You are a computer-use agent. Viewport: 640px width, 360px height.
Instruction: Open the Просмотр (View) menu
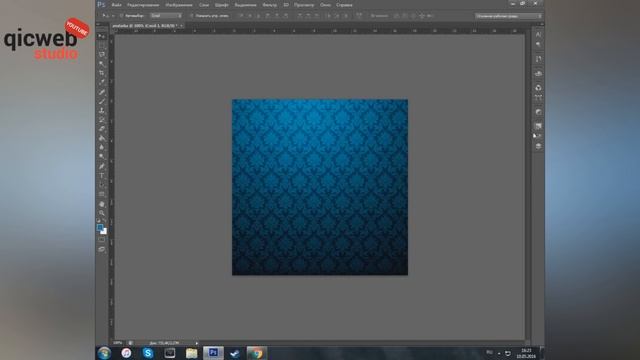coord(304,5)
